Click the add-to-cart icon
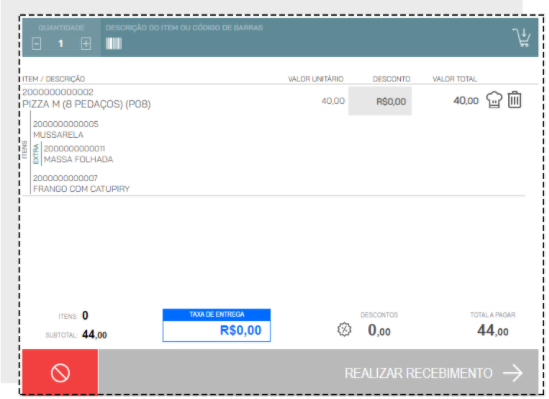Viewport: 549px width, 399px height. click(x=521, y=37)
